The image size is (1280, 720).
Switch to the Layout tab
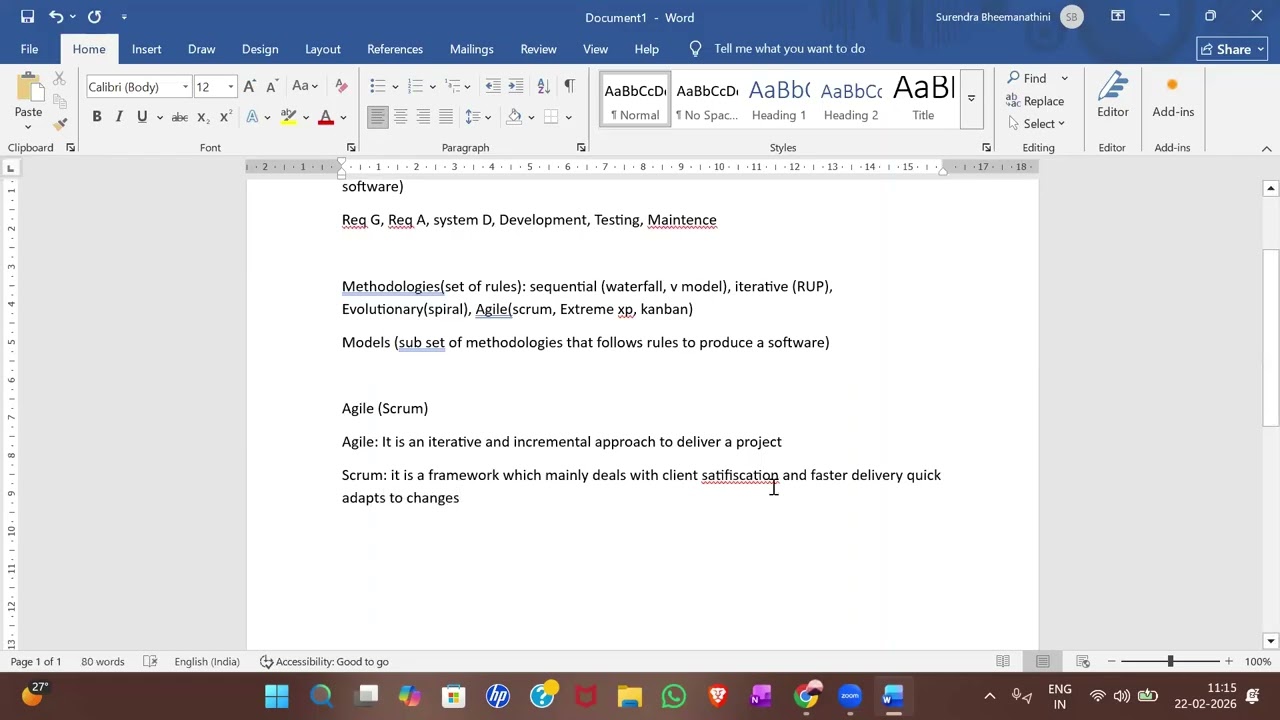coord(323,49)
